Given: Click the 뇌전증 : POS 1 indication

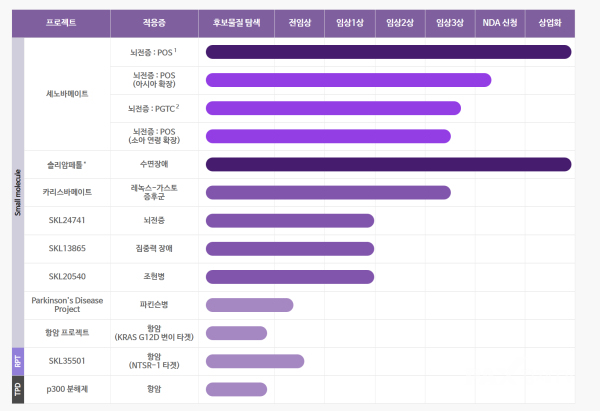Looking at the screenshot, I should coord(153,52).
